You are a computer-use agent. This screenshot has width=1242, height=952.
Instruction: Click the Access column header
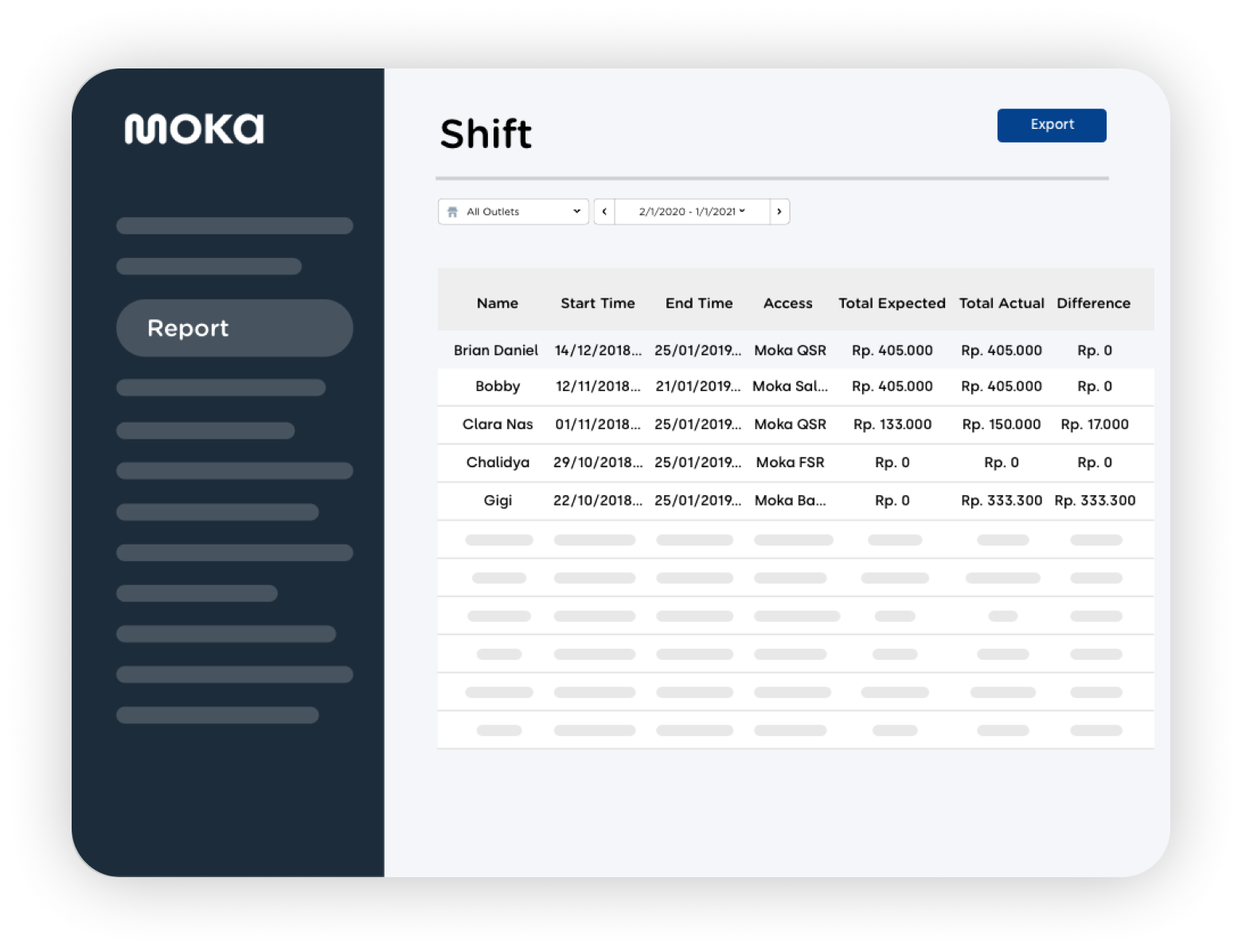pyautogui.click(x=787, y=303)
